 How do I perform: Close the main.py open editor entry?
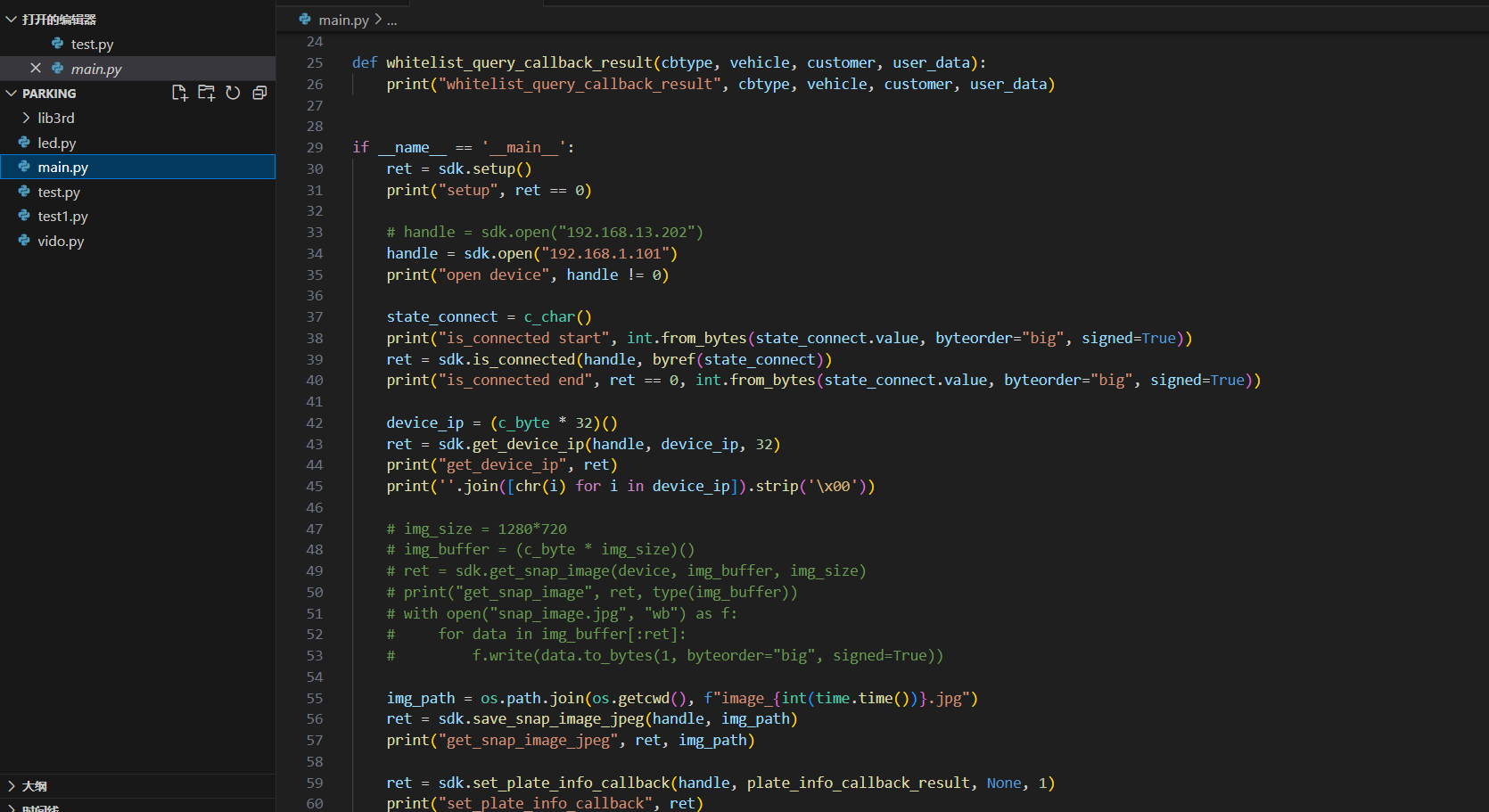[36, 69]
